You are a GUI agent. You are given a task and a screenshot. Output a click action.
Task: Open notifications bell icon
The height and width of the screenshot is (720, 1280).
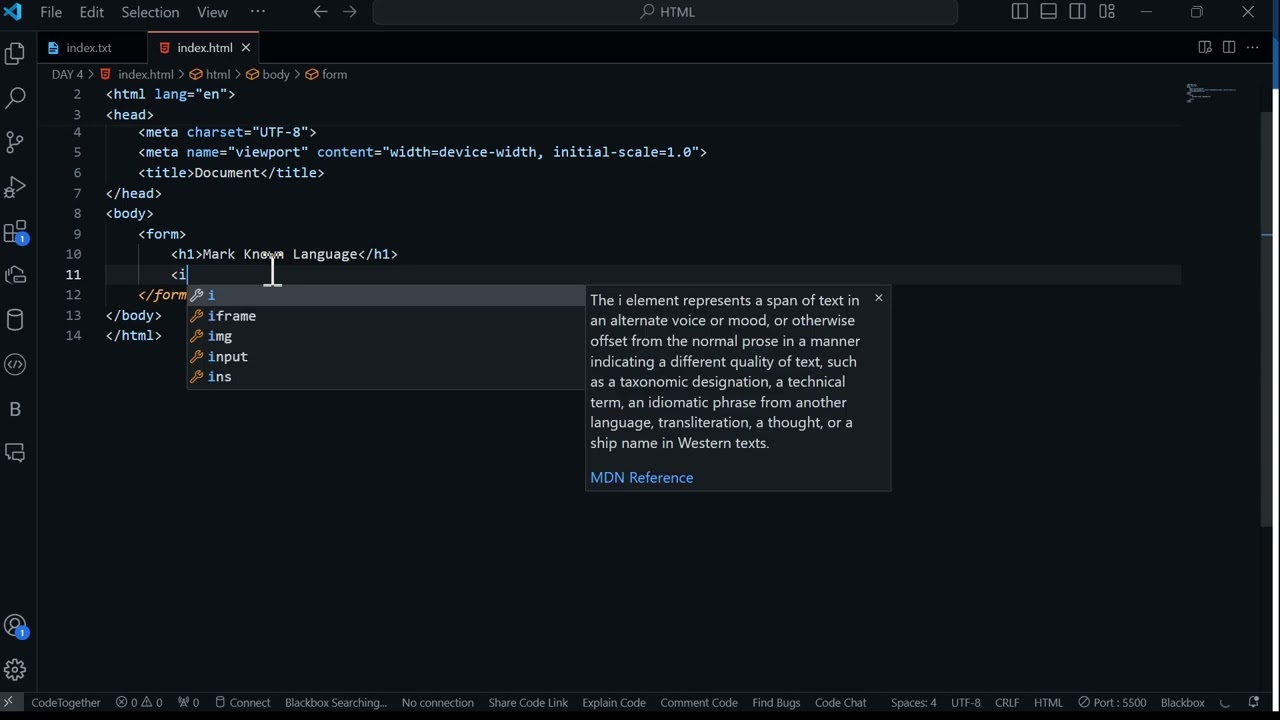click(1254, 703)
